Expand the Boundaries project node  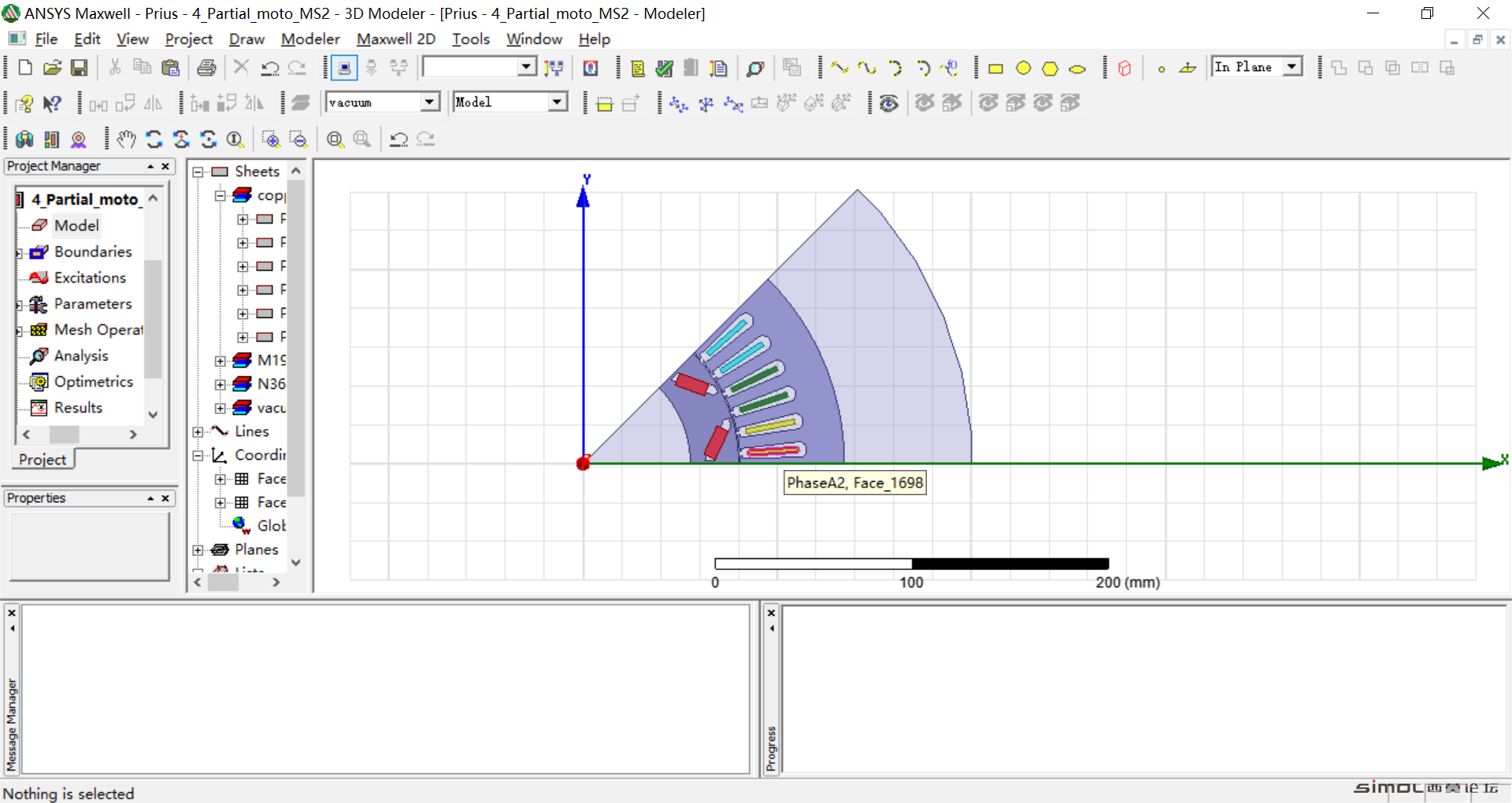20,253
